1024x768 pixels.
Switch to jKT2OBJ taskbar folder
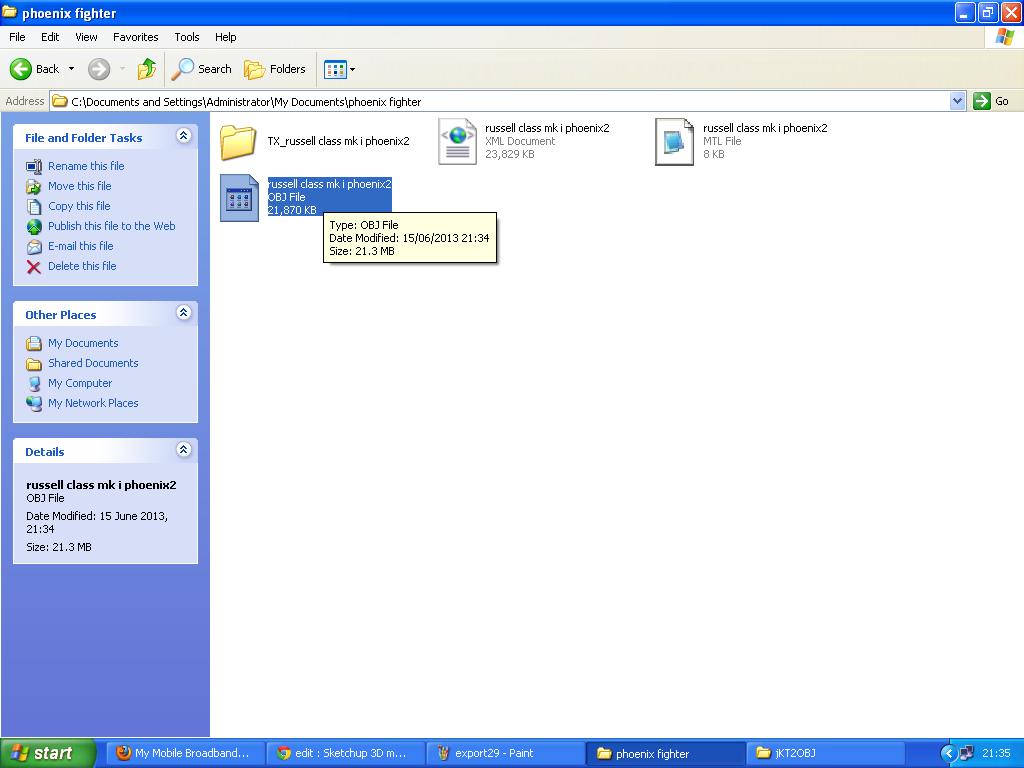tap(825, 753)
